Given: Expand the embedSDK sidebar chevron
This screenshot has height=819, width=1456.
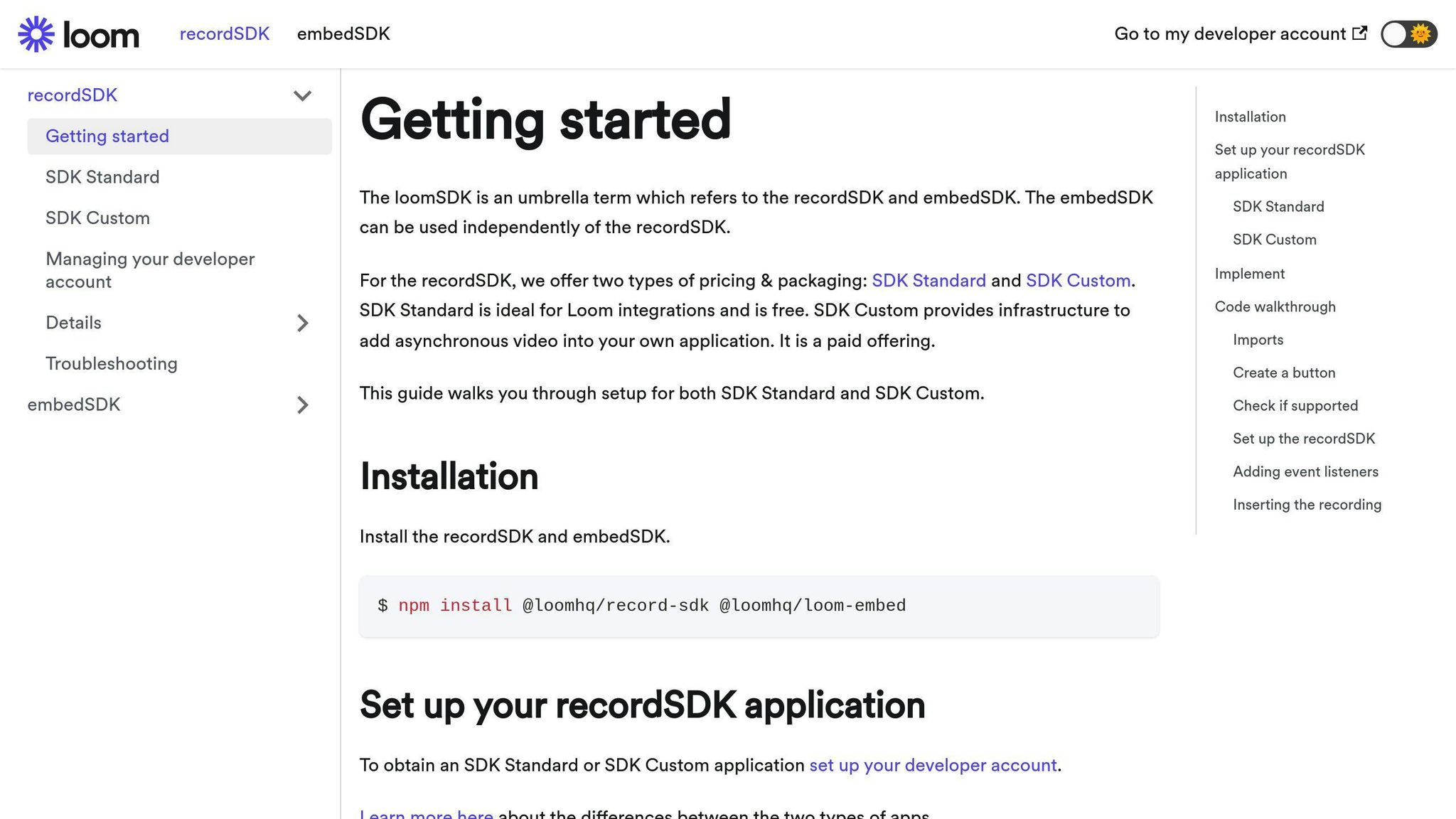Looking at the screenshot, I should point(302,405).
